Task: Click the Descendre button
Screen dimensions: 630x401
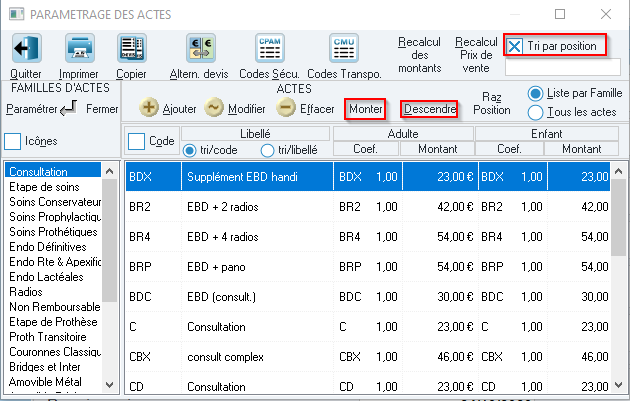Action: (429, 109)
